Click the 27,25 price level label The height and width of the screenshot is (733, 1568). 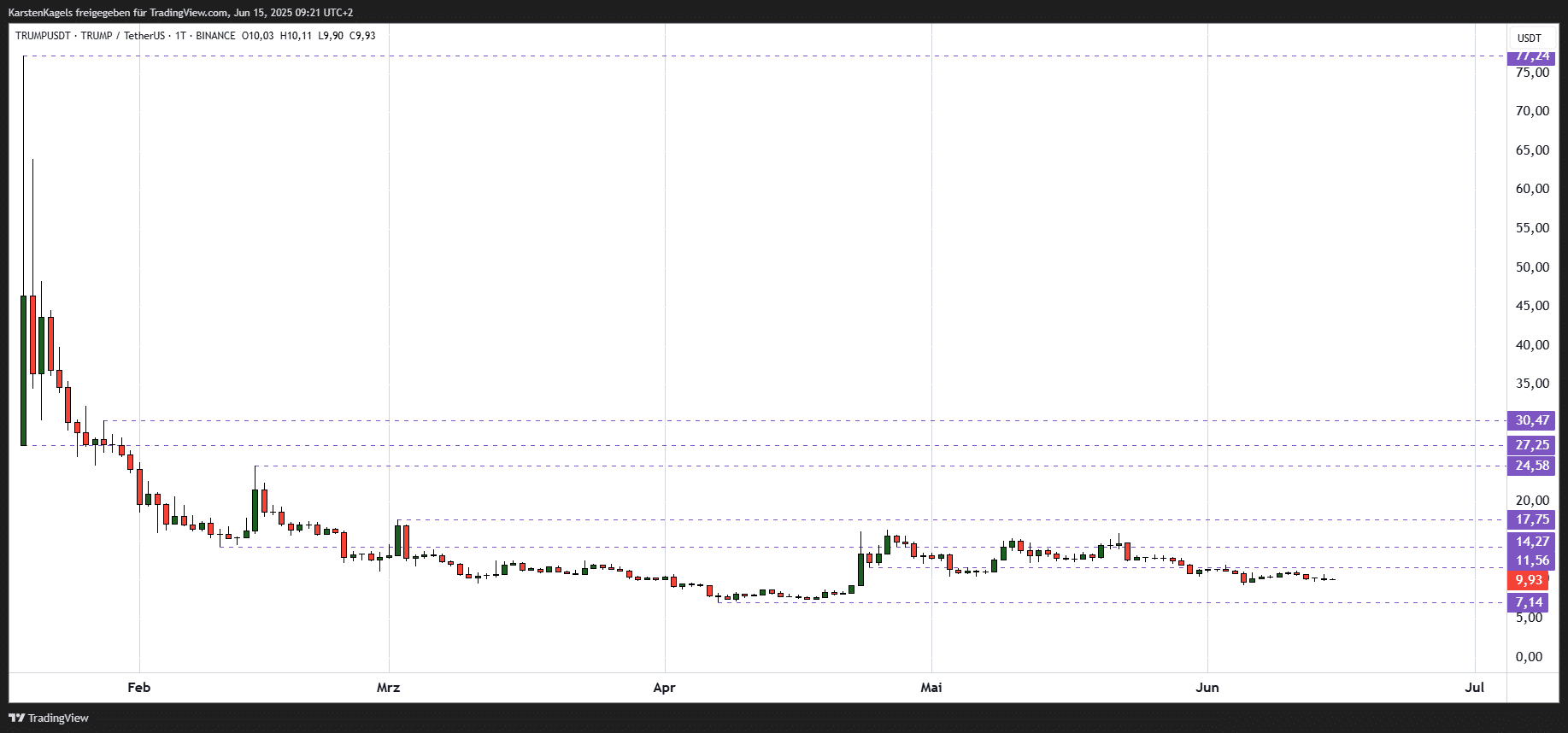1531,445
